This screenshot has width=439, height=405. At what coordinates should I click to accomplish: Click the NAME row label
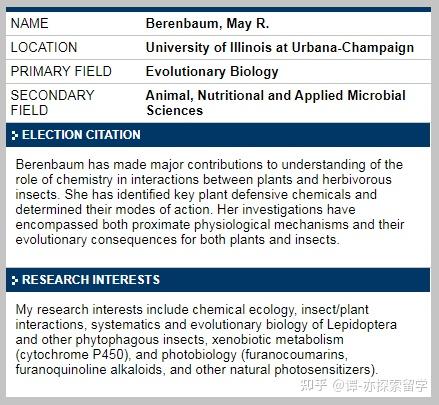[x=30, y=24]
